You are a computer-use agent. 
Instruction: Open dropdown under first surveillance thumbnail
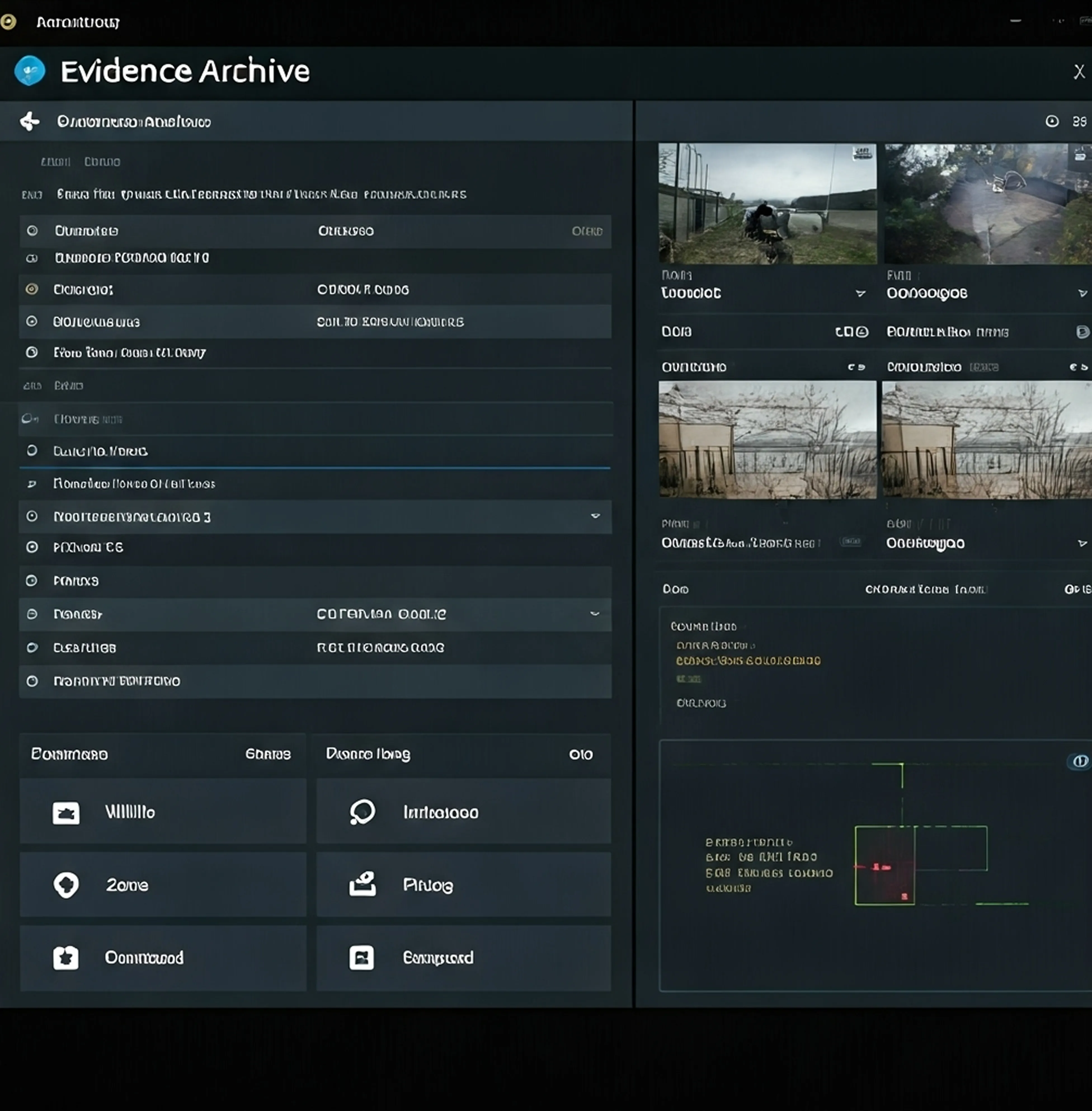point(860,293)
